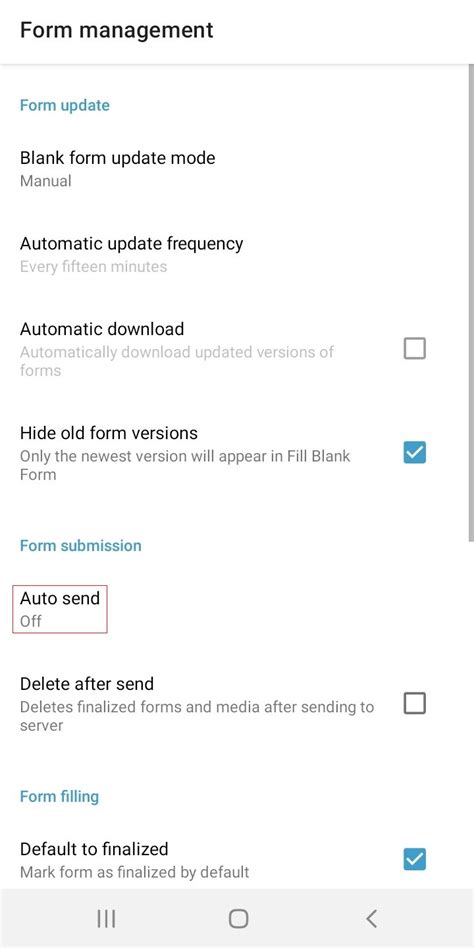Tap the Form management page title

pos(117,30)
